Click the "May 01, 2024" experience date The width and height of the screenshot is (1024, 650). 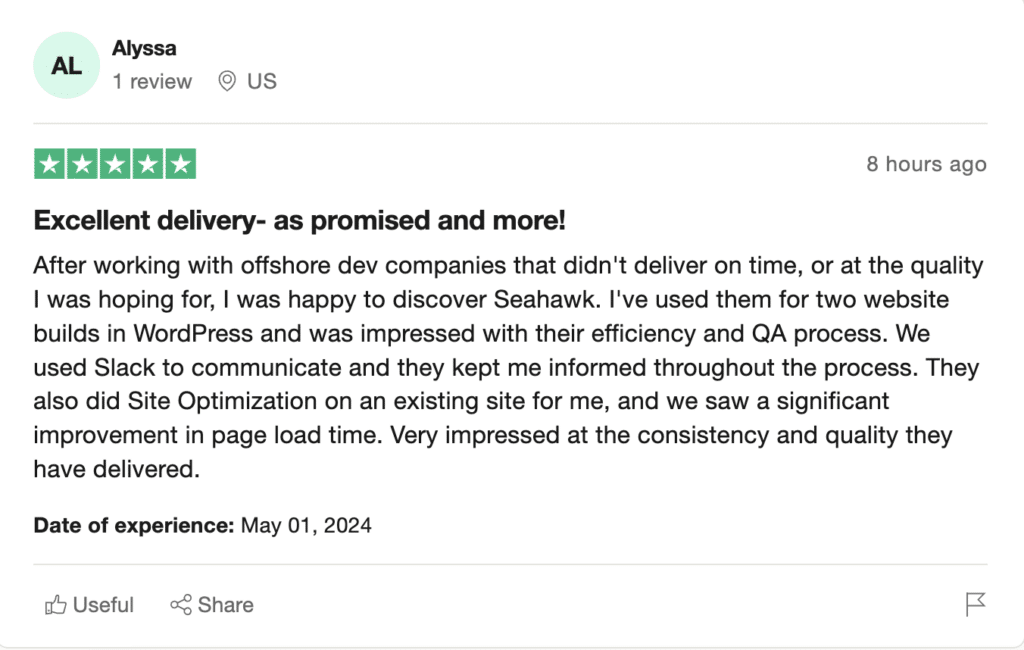pyautogui.click(x=306, y=525)
